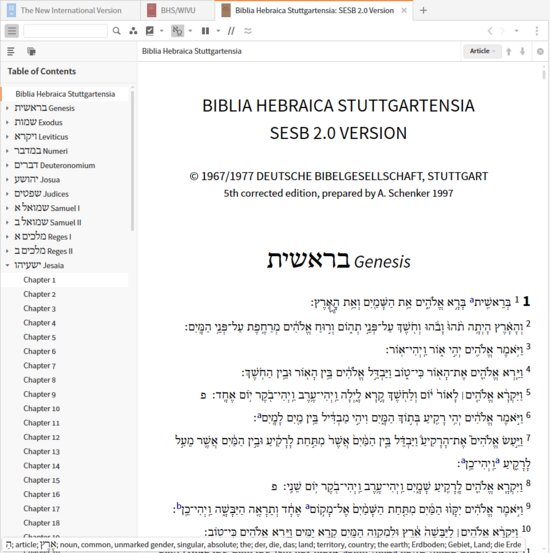Open the three-dots visual filters icon
The width and height of the screenshot is (550, 553).
pyautogui.click(x=133, y=31)
